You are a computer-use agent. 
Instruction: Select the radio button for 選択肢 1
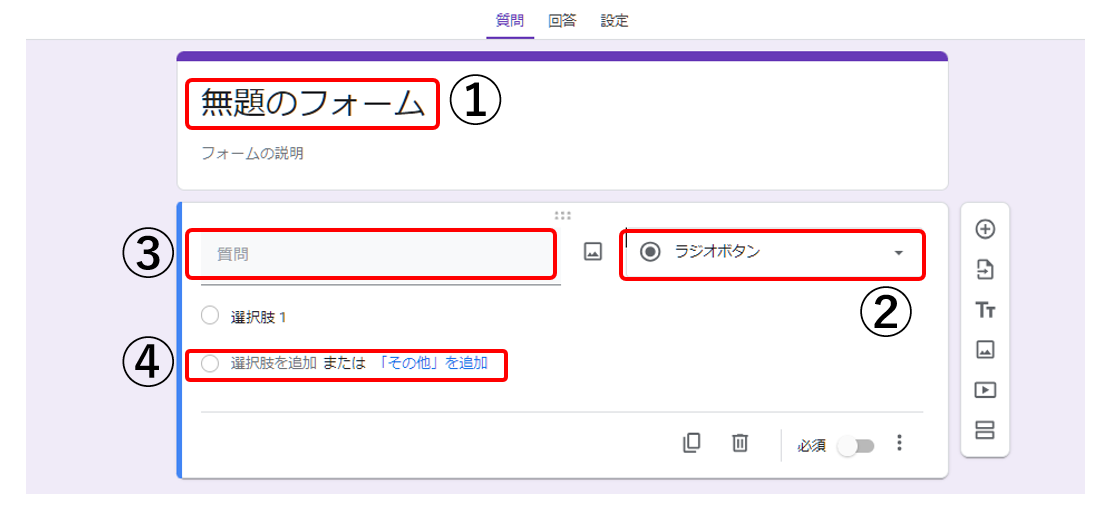click(210, 316)
